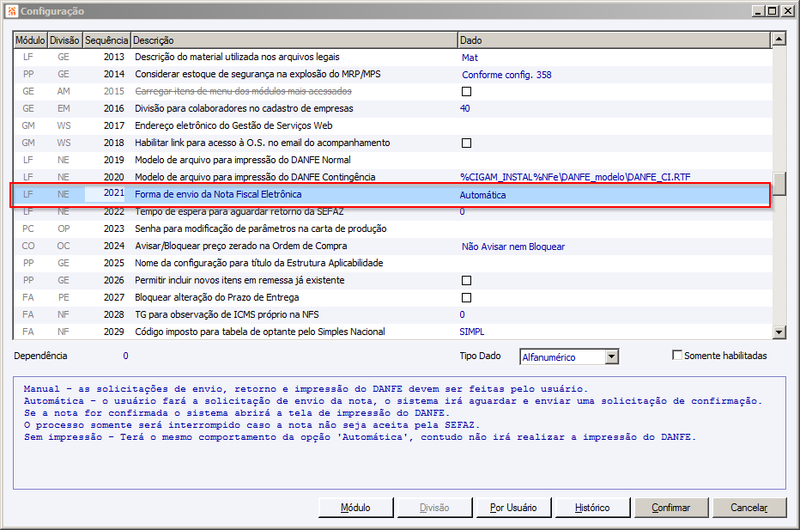800x530 pixels.
Task: Enable the Somente habilitadas checkbox
Action: [x=677, y=355]
